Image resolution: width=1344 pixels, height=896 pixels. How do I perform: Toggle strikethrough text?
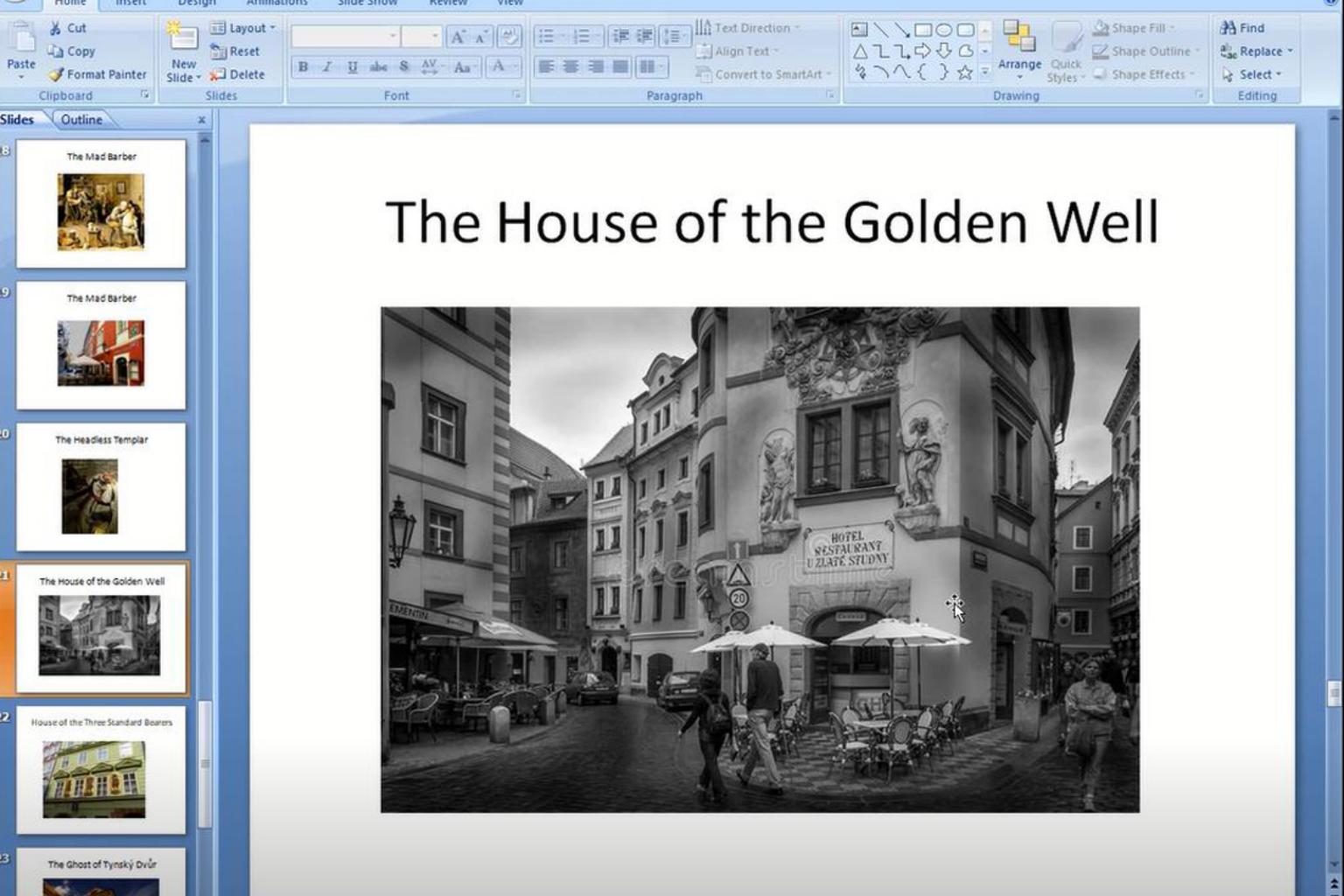(x=378, y=66)
